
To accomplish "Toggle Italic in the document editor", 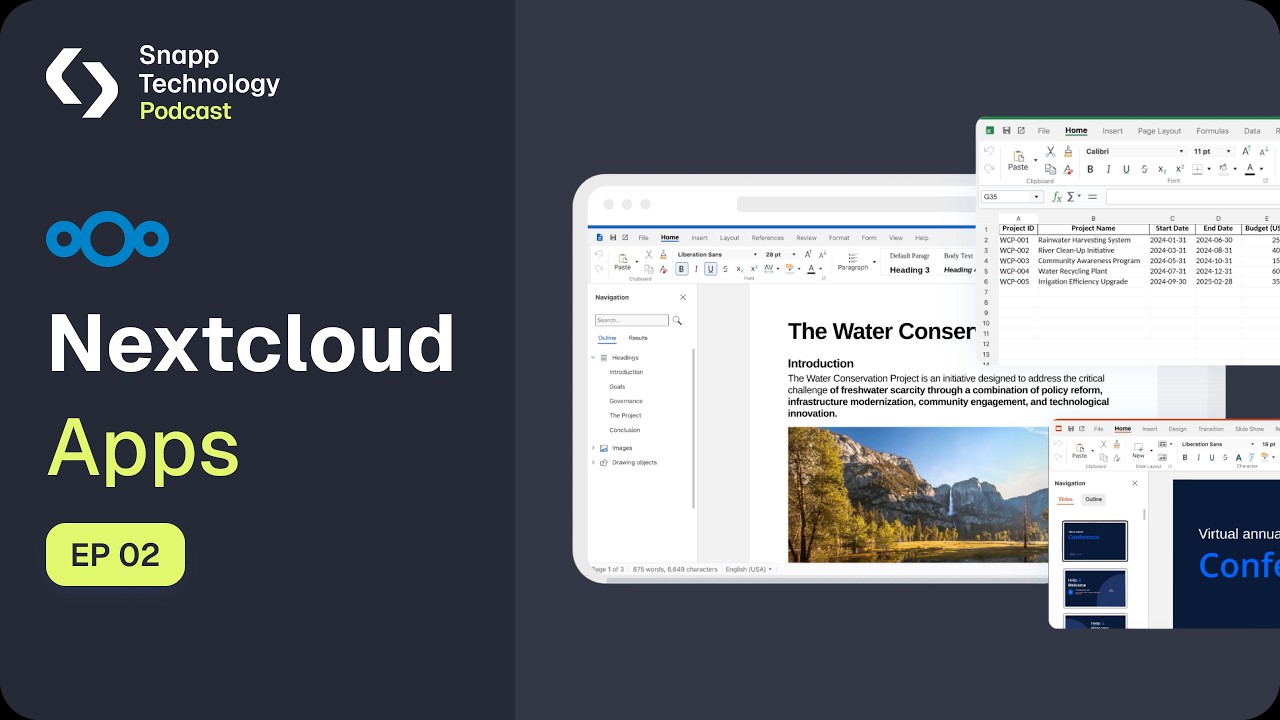I will coord(696,269).
